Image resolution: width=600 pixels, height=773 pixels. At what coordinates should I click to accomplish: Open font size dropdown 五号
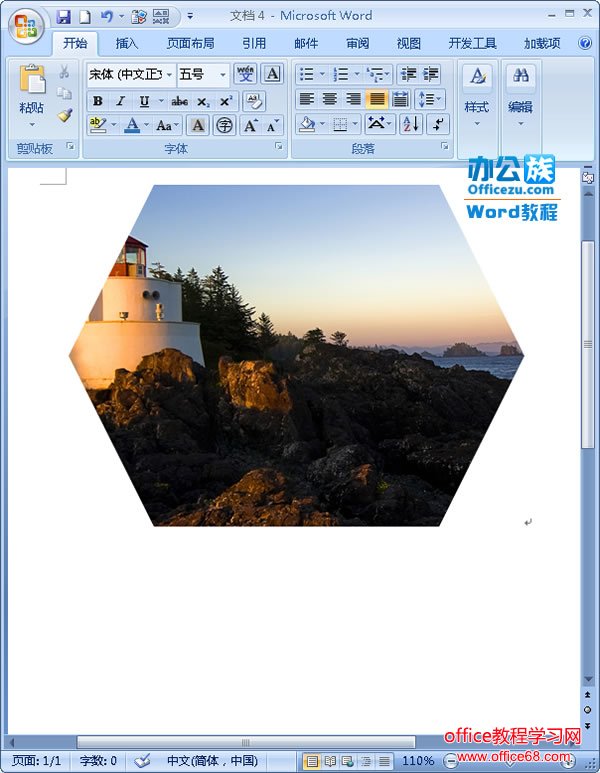pos(223,75)
